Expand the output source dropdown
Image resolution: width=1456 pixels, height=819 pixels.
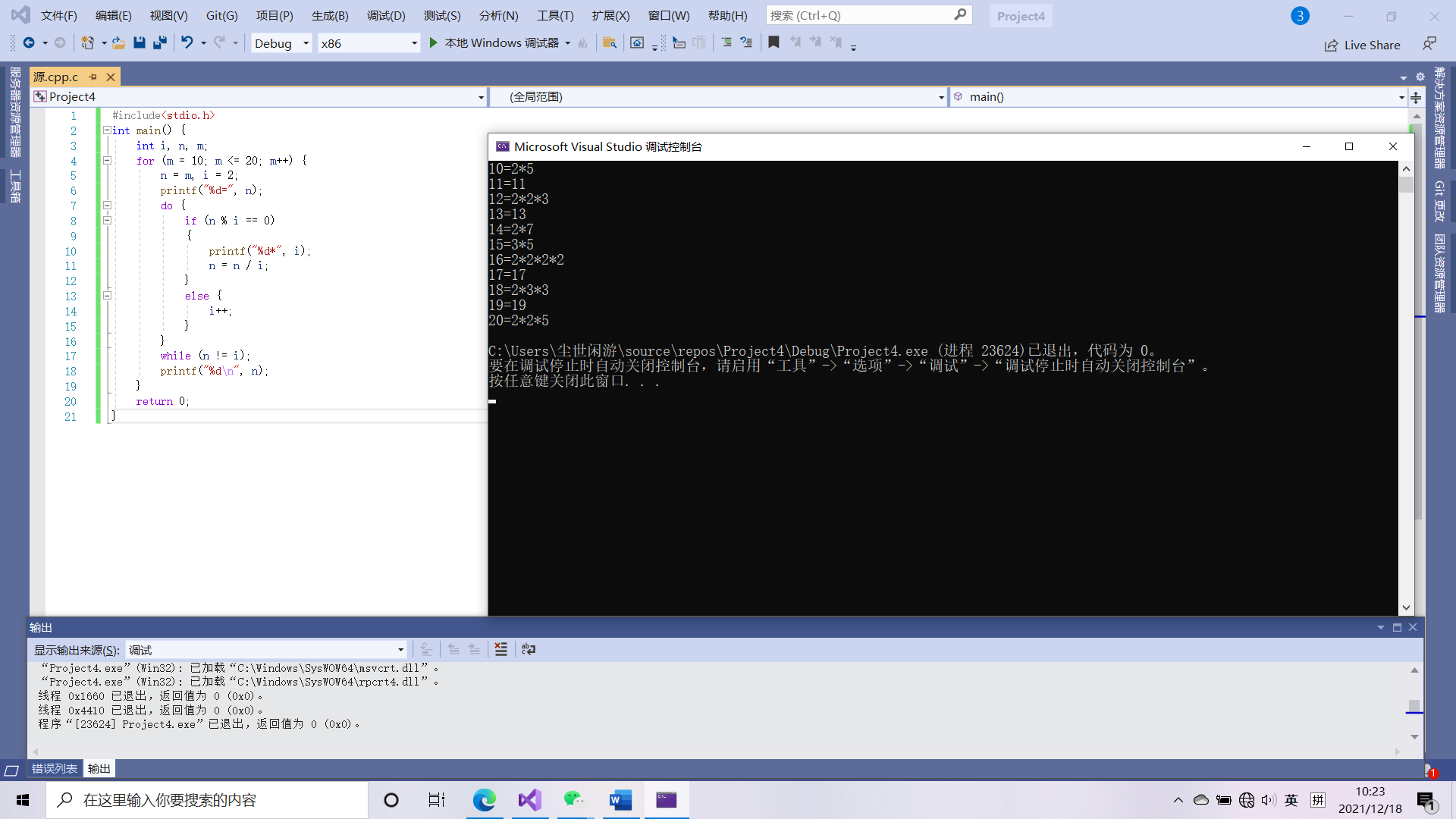point(400,650)
